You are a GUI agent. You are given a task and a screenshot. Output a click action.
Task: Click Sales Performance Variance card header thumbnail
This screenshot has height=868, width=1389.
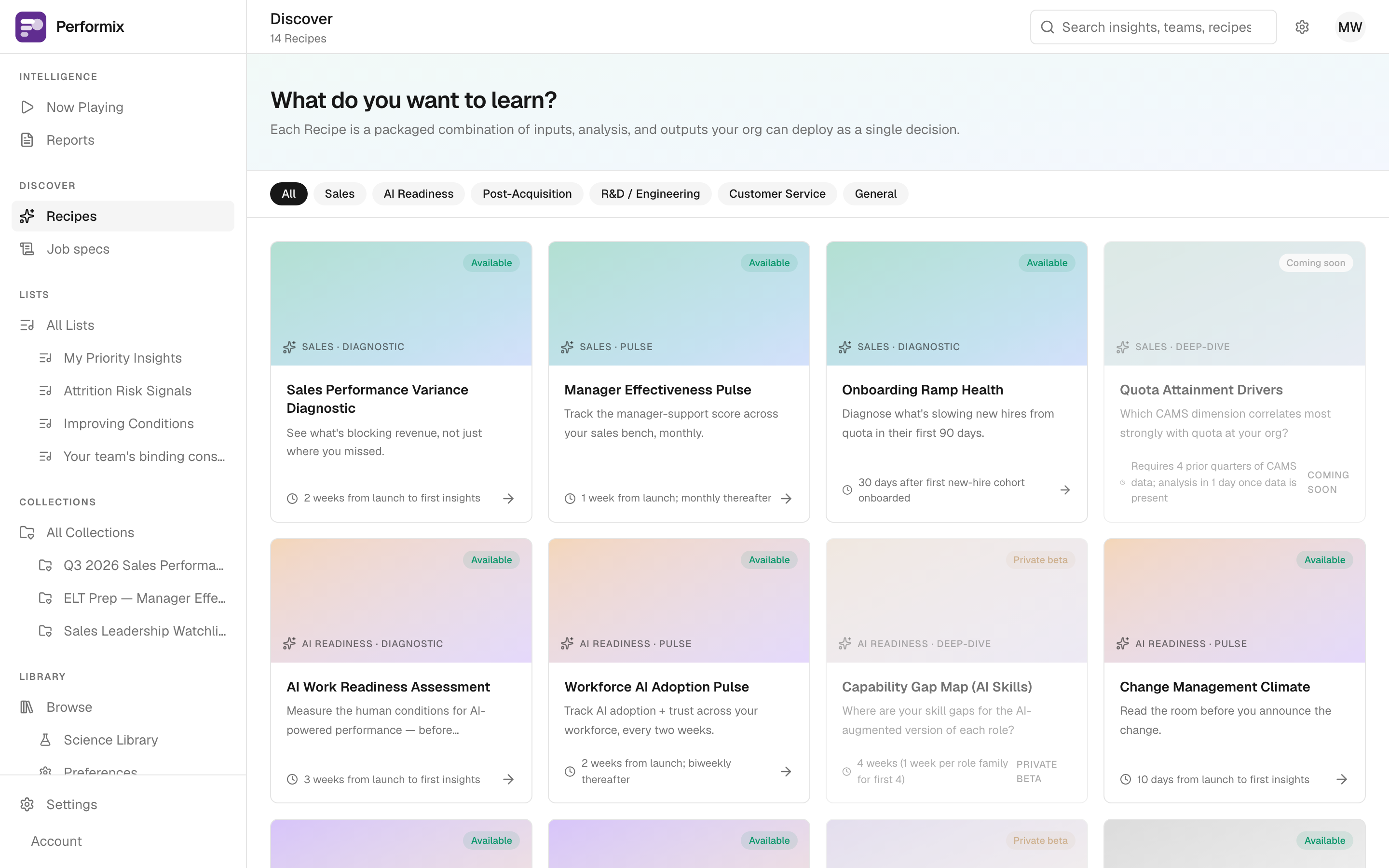pos(401,304)
